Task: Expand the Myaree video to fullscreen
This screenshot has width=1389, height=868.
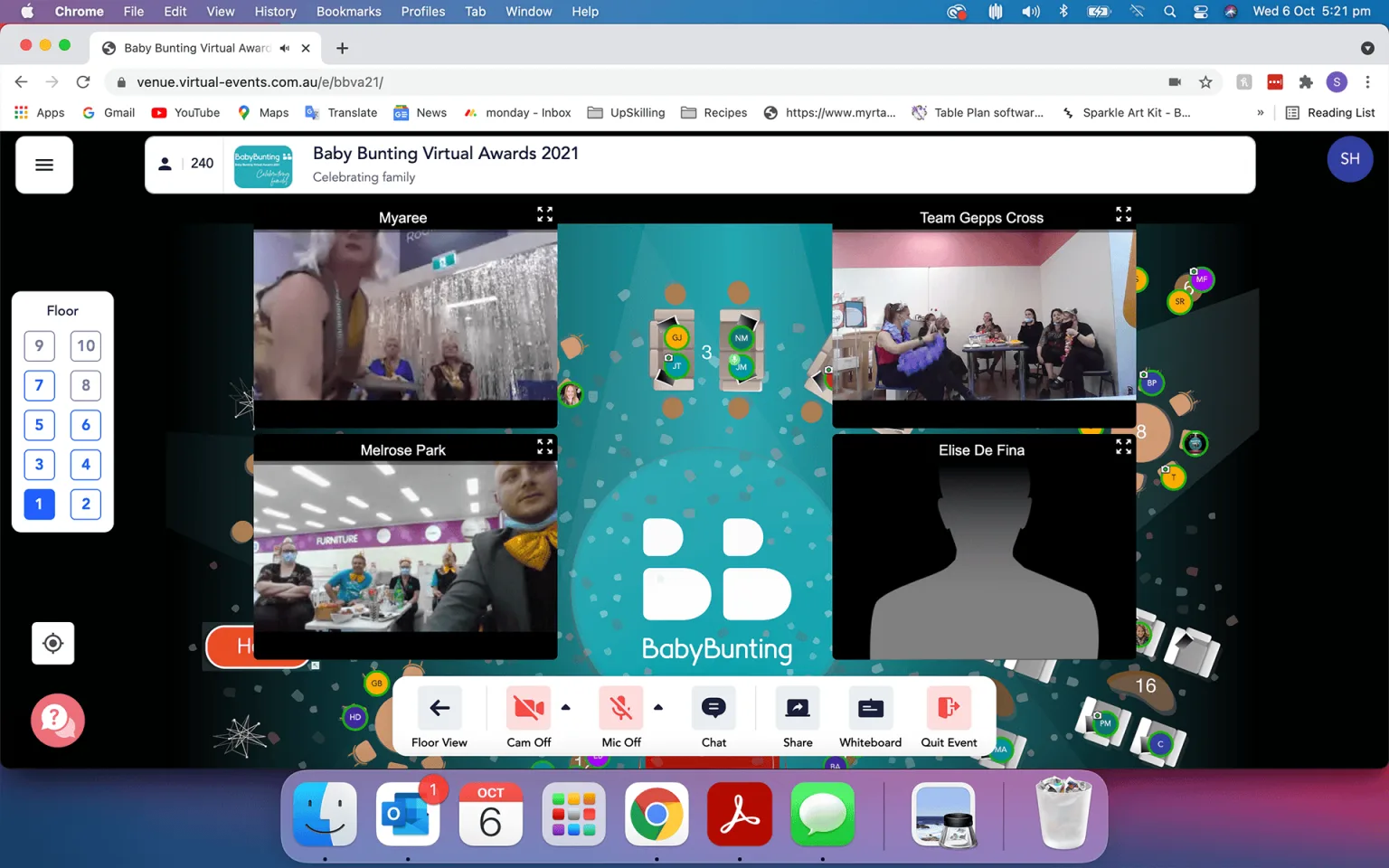Action: pos(544,214)
